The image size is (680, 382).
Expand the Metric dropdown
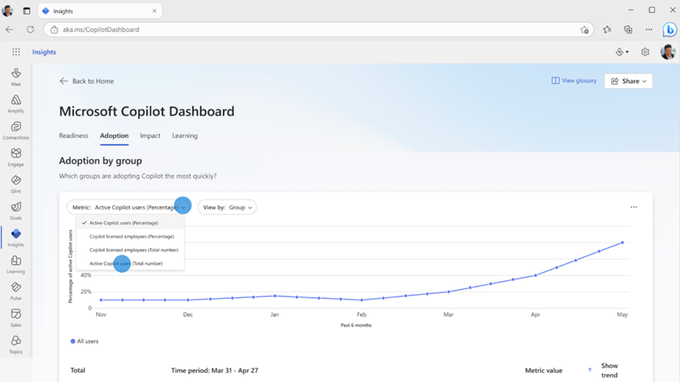(129, 207)
